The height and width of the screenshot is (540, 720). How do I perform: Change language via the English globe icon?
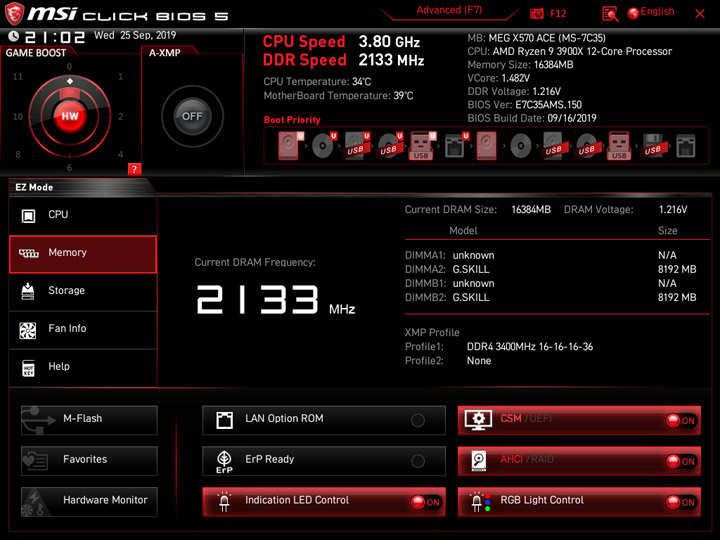pyautogui.click(x=651, y=12)
